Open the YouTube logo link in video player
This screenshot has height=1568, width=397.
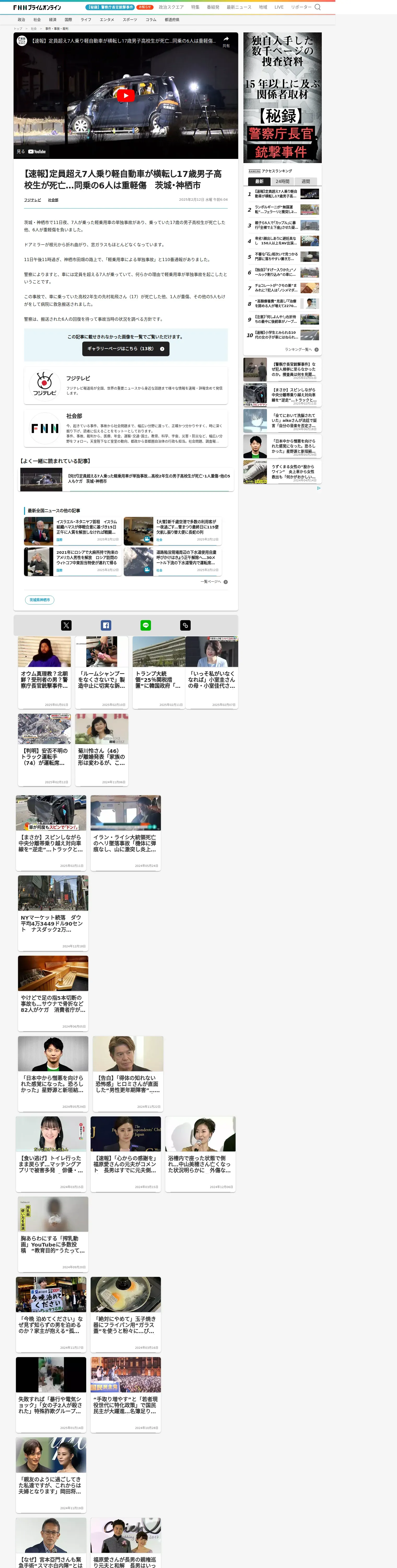[x=37, y=152]
